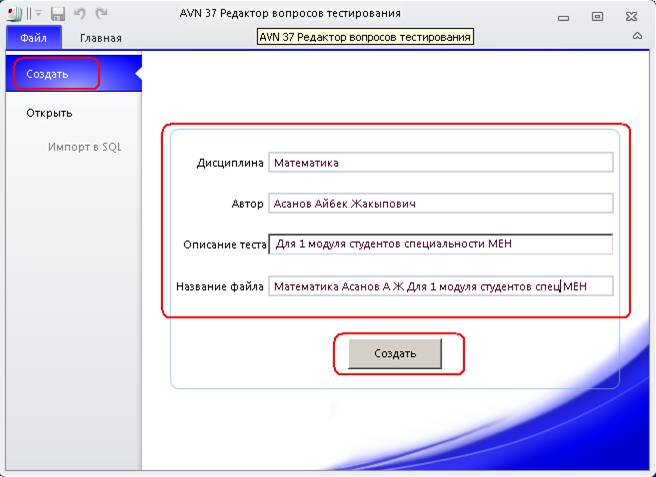Open the quick access toolbar customize dropdown
Image resolution: width=656 pixels, height=477 pixels.
[38, 13]
